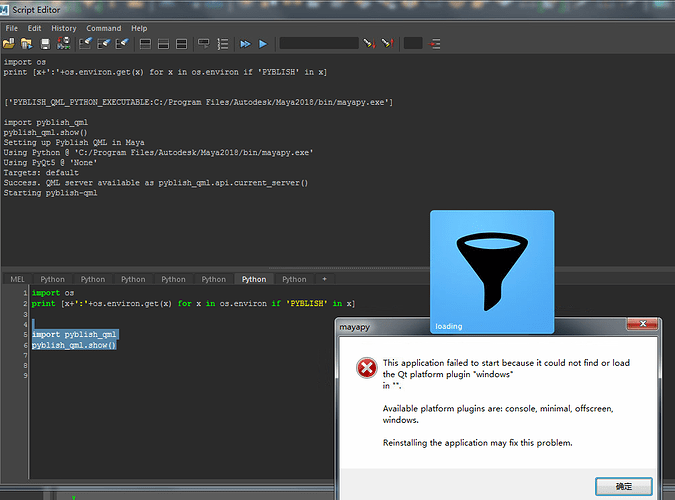Screen dimensions: 675x500
Task: Open the File menu
Action: tap(12, 28)
